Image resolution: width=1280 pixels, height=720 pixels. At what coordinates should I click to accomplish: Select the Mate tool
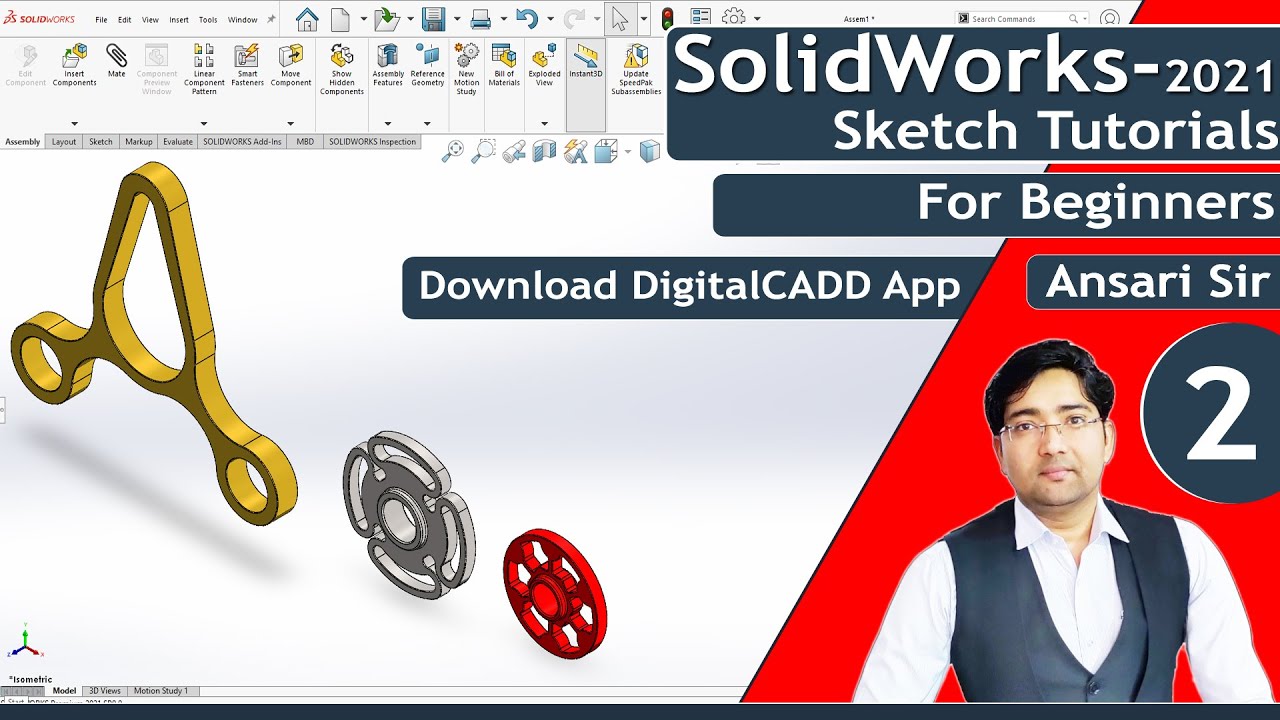tap(117, 60)
